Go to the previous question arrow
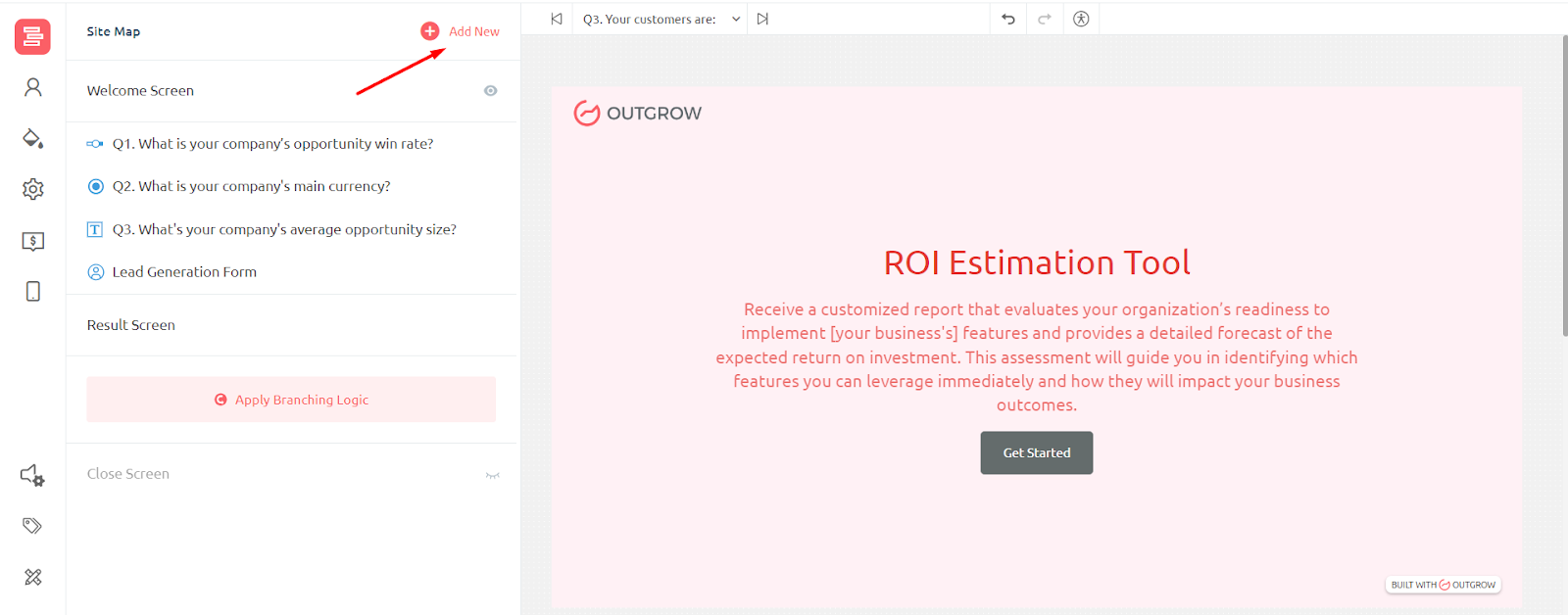Image resolution: width=1568 pixels, height=615 pixels. tap(557, 19)
